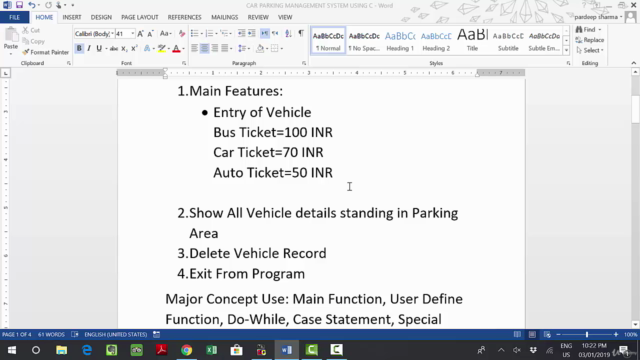This screenshot has height=360, width=640.
Task: Open the Select dropdown in Editing
Action: (x=590, y=50)
